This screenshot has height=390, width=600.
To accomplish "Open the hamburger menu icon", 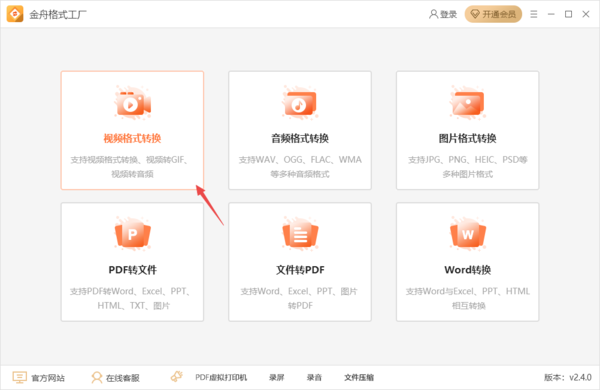I will [x=533, y=14].
